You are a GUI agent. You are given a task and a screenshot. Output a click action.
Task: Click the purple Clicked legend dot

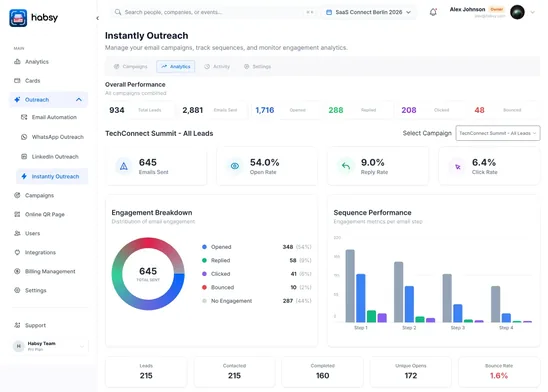pyautogui.click(x=204, y=274)
